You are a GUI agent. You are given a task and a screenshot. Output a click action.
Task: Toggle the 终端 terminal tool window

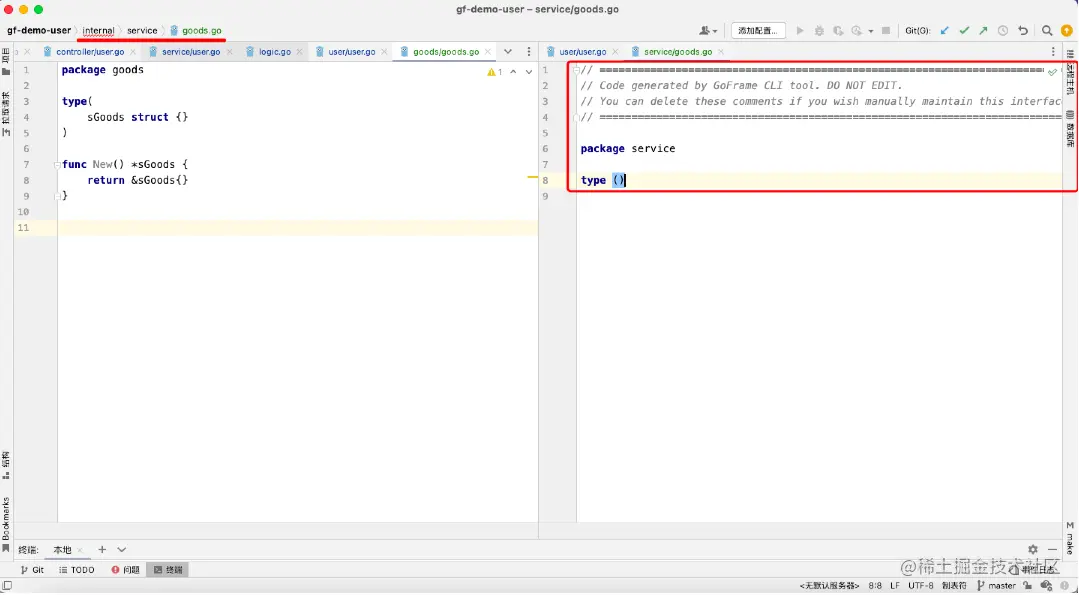point(168,570)
